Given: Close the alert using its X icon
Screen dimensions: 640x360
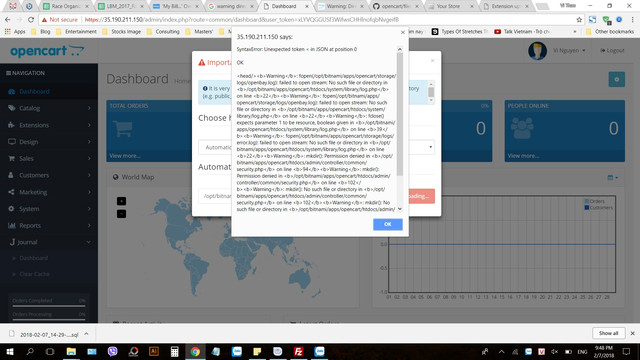Looking at the screenshot, I should tap(403, 32).
